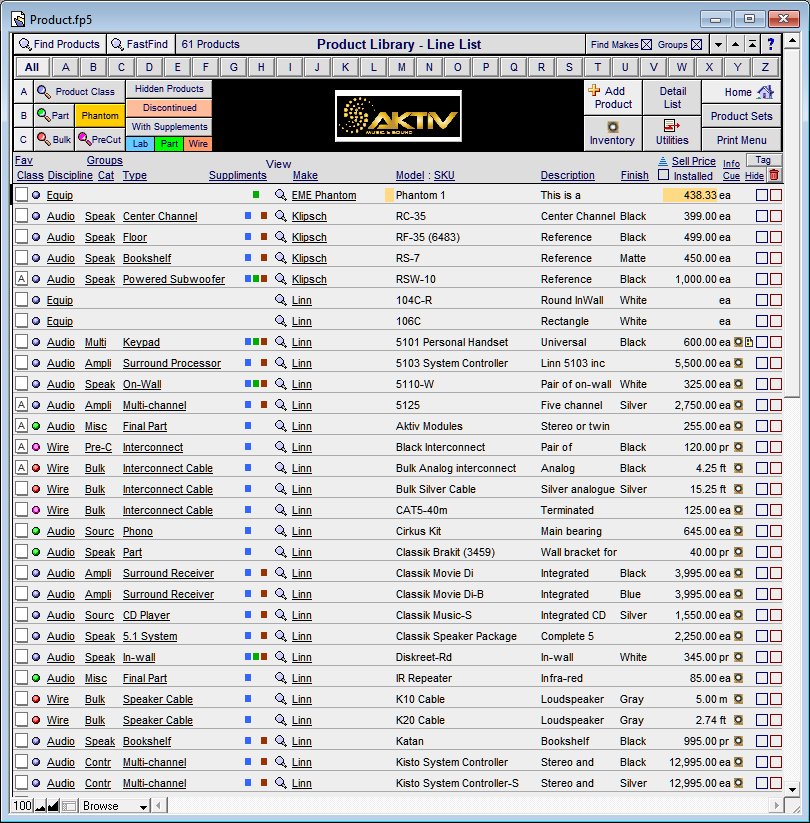Click the Bulk search icon
The width and height of the screenshot is (810, 823).
tap(44, 139)
